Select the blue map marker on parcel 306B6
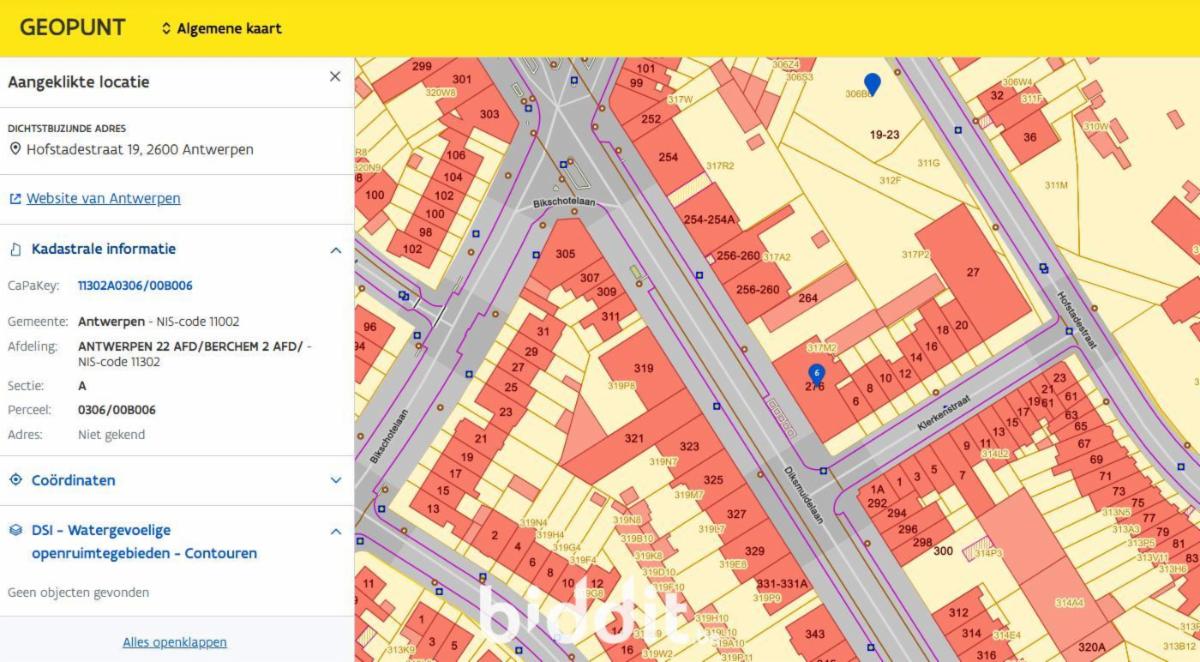This screenshot has height=662, width=1200. click(872, 84)
